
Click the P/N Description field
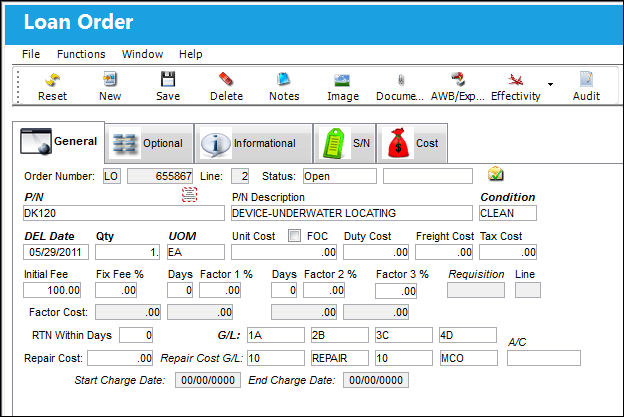pos(352,213)
